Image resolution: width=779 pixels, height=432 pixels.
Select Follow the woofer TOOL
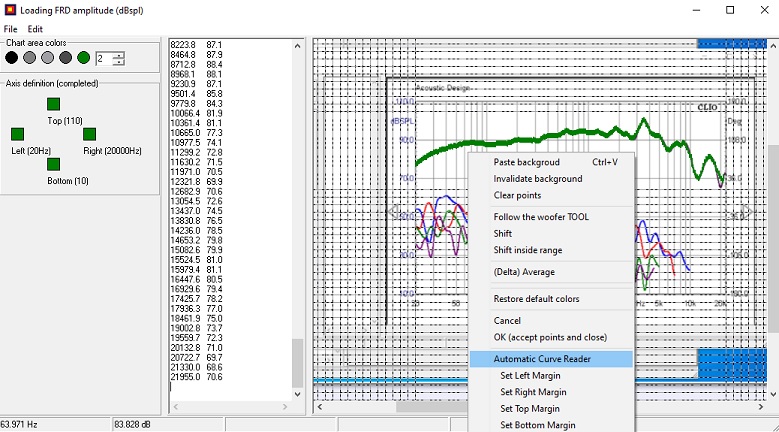551,217
